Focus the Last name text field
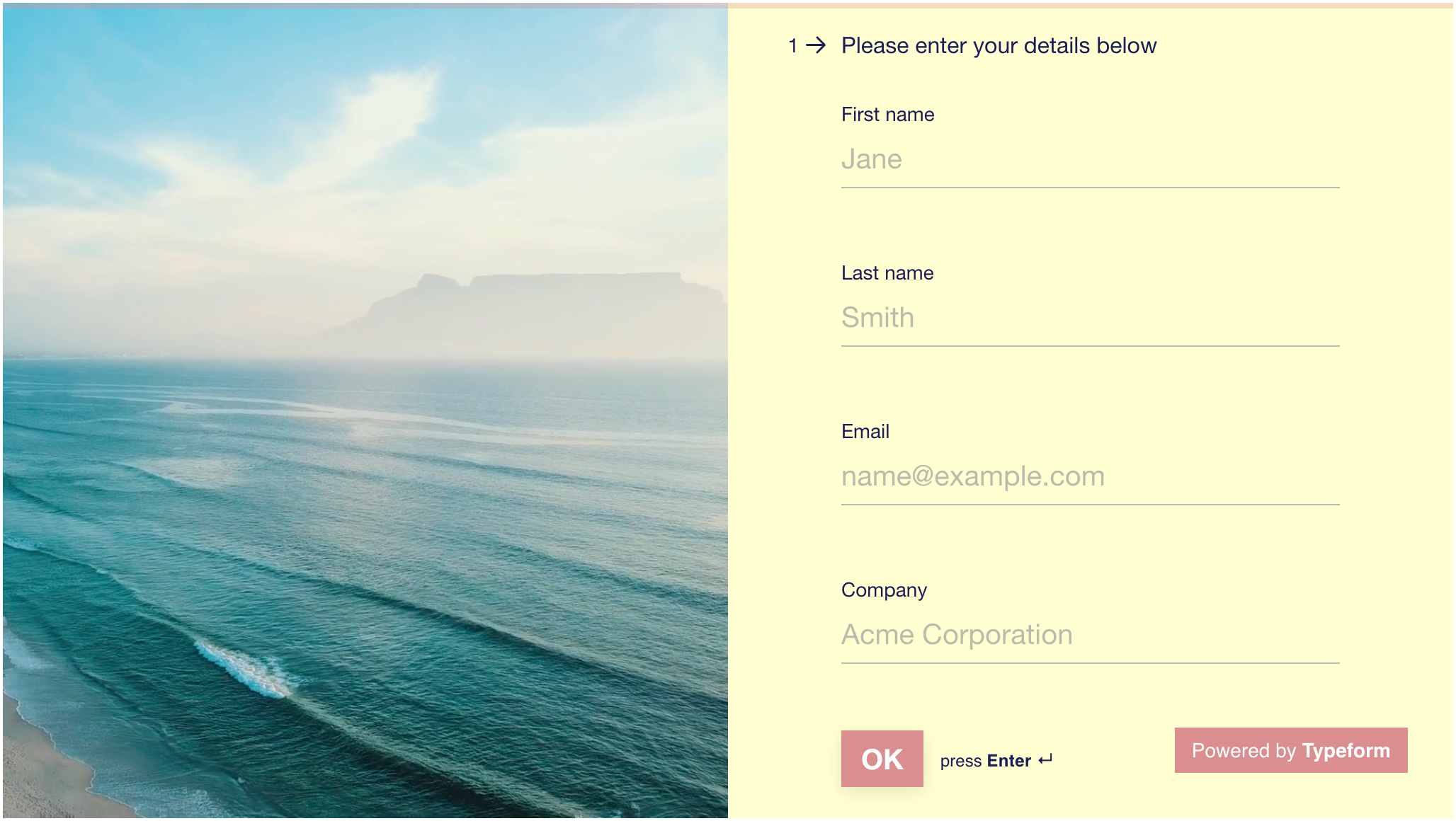This screenshot has height=821, width=1456. click(x=1089, y=318)
